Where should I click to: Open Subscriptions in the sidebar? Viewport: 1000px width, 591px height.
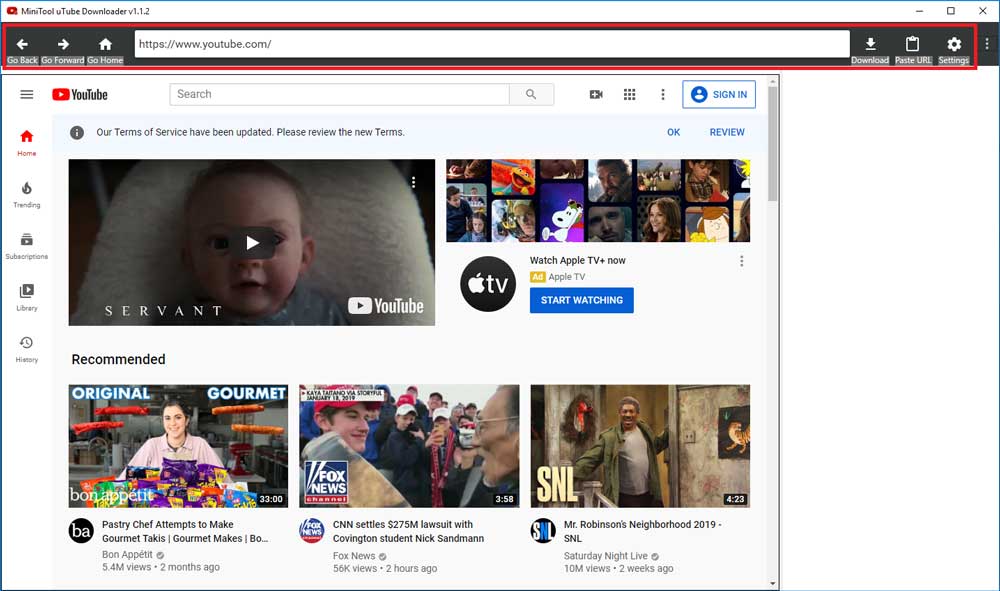27,246
